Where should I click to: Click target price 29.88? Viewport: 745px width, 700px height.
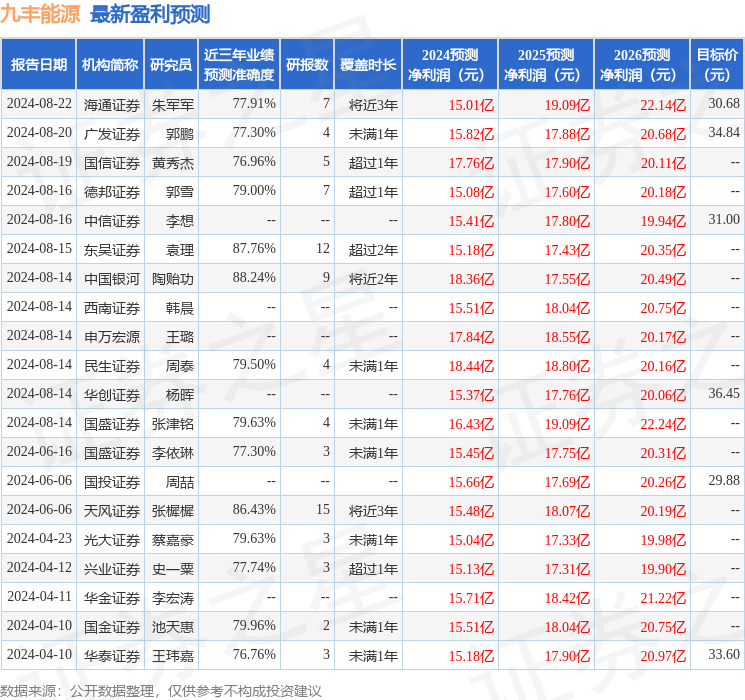724,480
